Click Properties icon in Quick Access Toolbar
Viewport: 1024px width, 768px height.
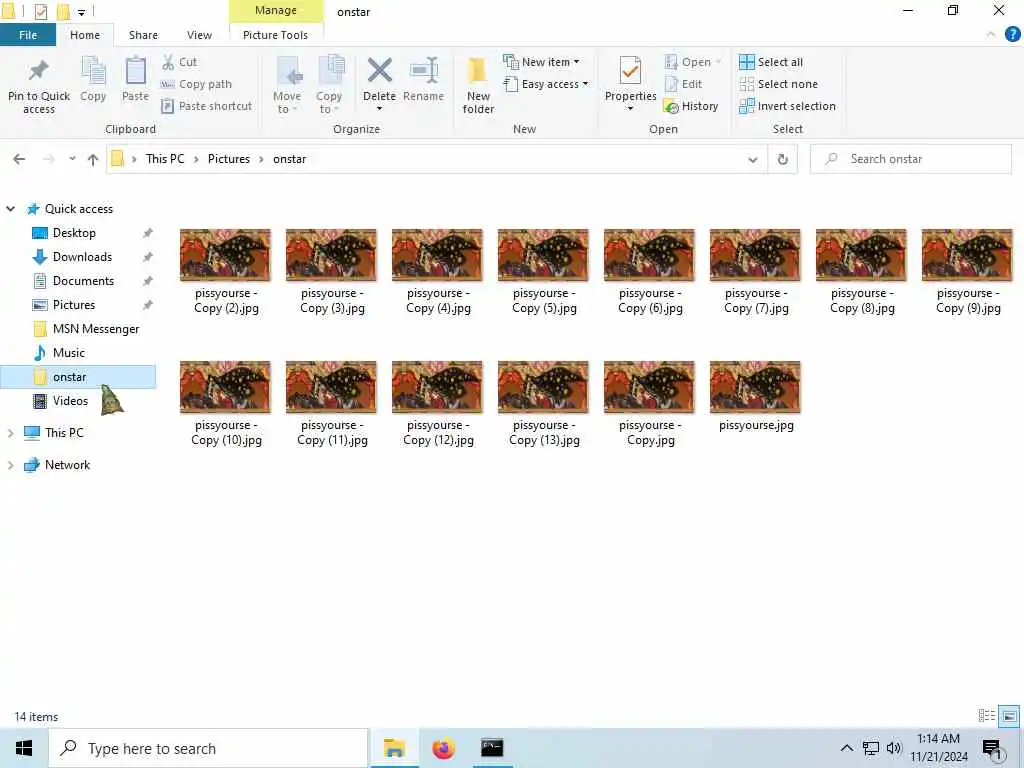click(x=40, y=11)
